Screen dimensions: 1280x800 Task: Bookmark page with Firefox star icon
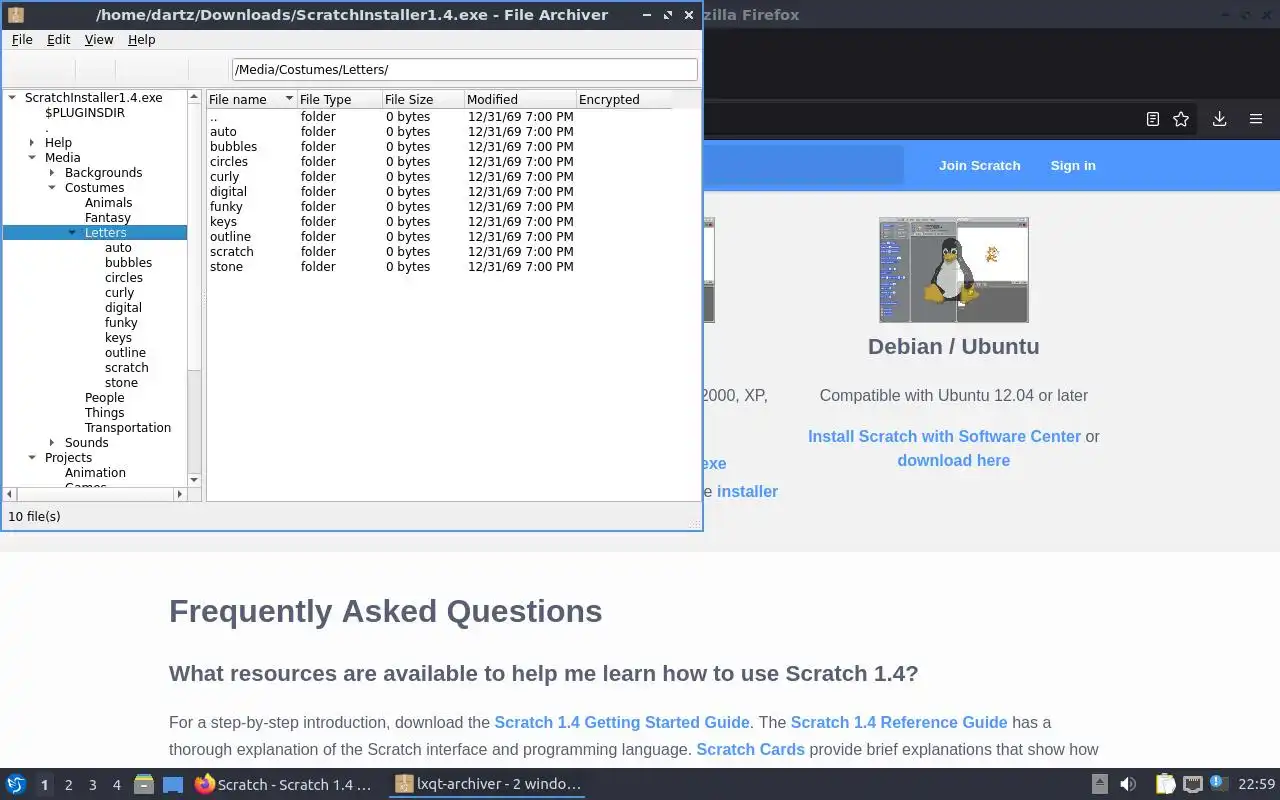coord(1181,119)
